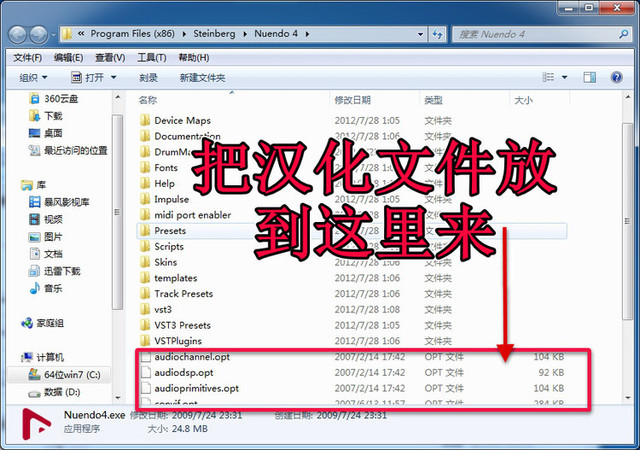This screenshot has height=450, width=640.
Task: Select the 桌面 desktop shortcut in sidebar
Action: (x=52, y=133)
